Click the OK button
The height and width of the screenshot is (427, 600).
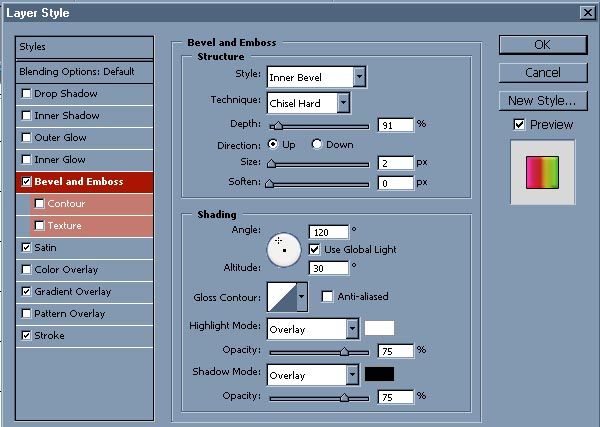(543, 45)
